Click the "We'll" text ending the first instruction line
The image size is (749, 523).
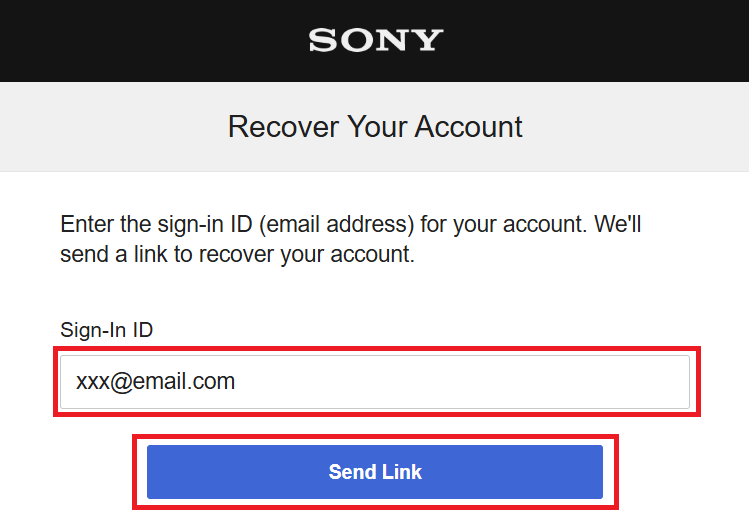pos(618,224)
